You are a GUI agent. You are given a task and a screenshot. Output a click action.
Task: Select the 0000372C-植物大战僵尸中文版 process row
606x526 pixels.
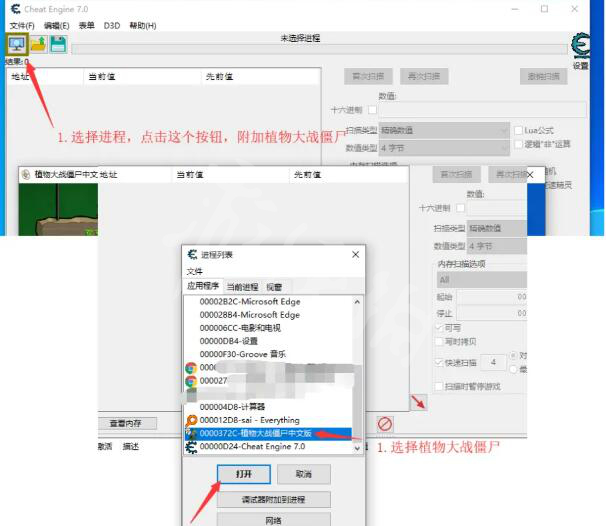268,434
